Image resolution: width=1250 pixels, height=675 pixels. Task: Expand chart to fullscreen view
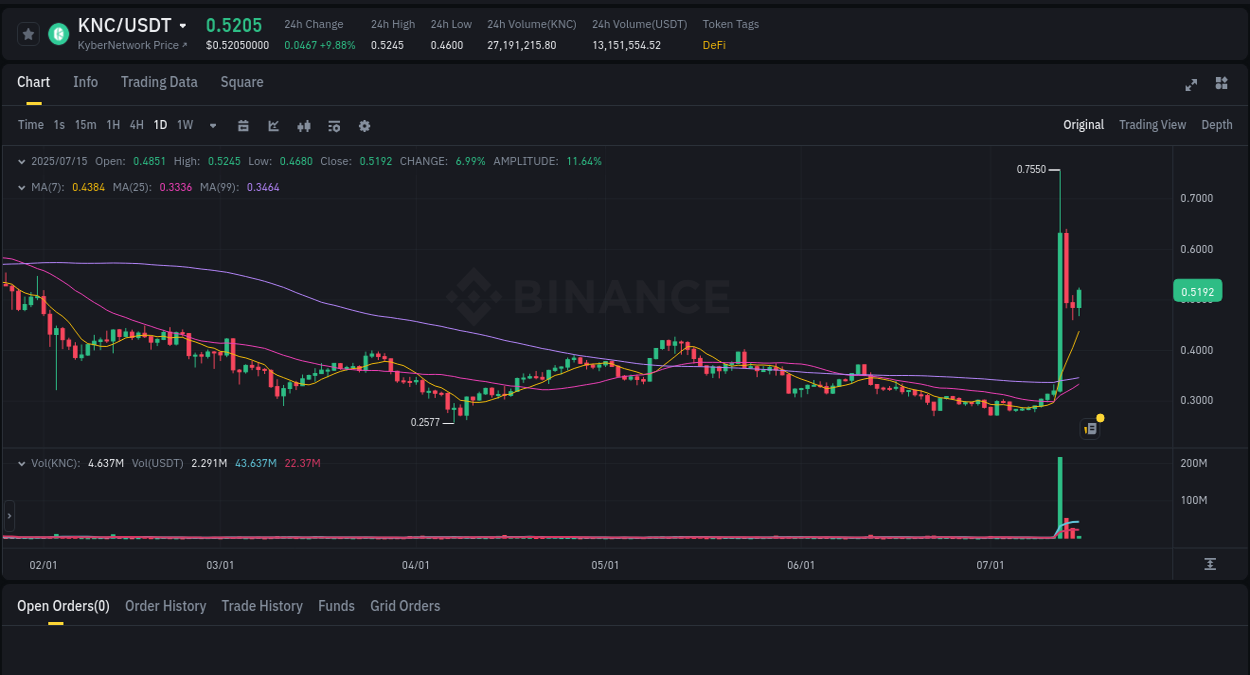(1190, 85)
